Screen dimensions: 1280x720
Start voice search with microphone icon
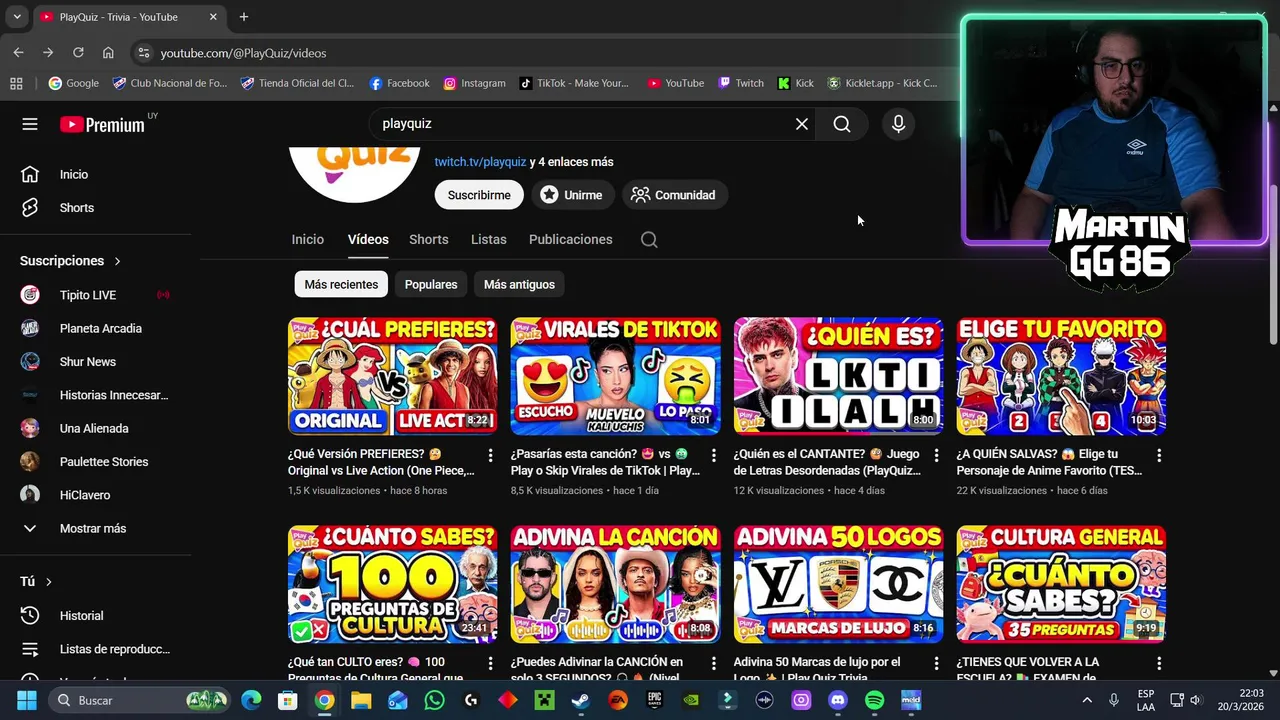pos(898,124)
